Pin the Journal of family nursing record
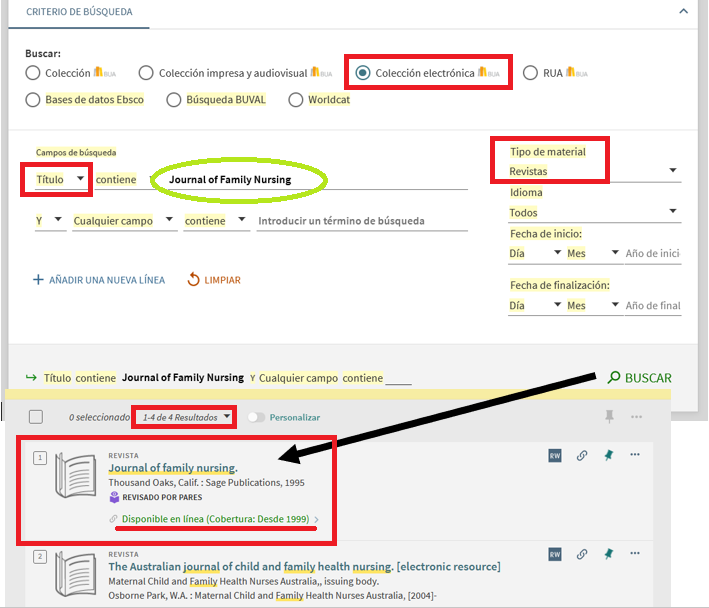The height and width of the screenshot is (608, 709). pyautogui.click(x=608, y=456)
